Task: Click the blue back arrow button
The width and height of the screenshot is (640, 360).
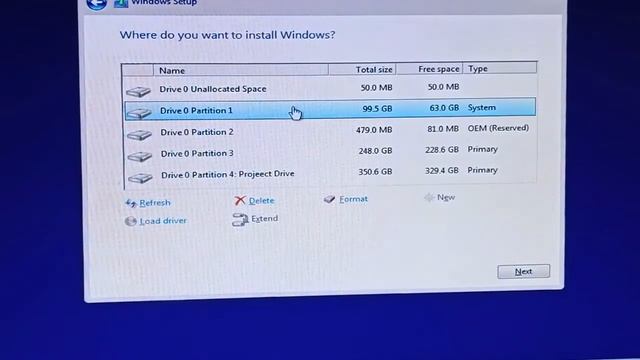Action: tap(97, 4)
